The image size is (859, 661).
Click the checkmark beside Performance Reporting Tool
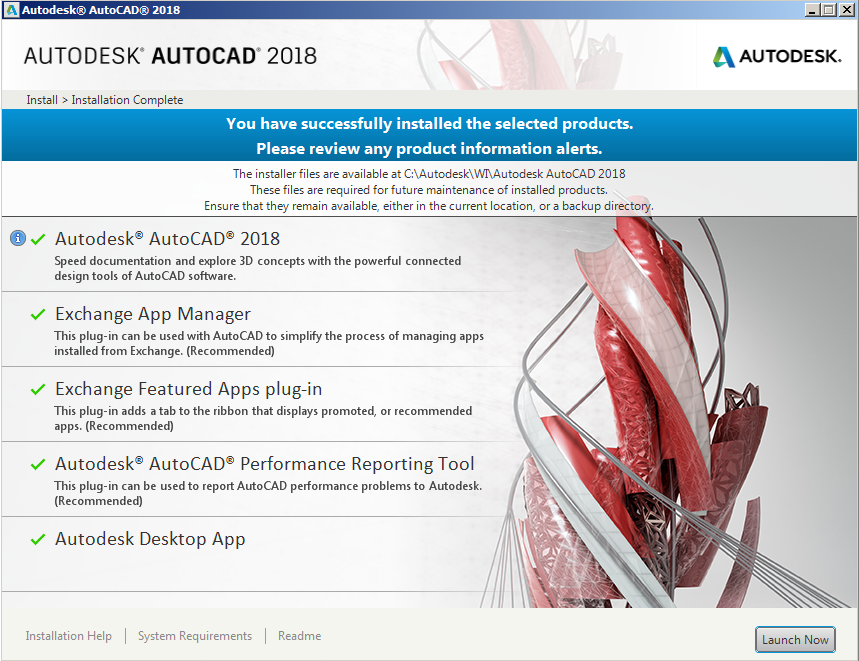pyautogui.click(x=38, y=464)
